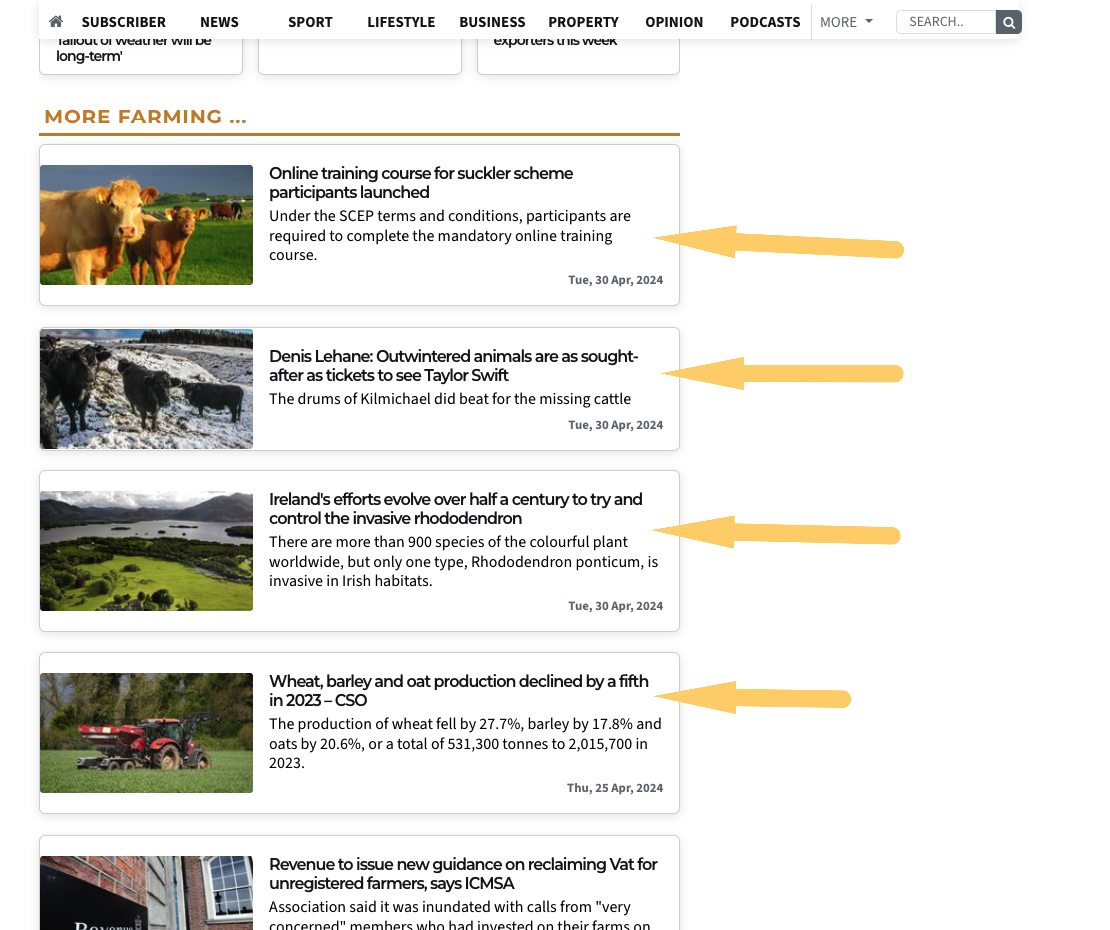Open invasive rhododendron article headline
The width and height of the screenshot is (1110, 930).
point(455,509)
